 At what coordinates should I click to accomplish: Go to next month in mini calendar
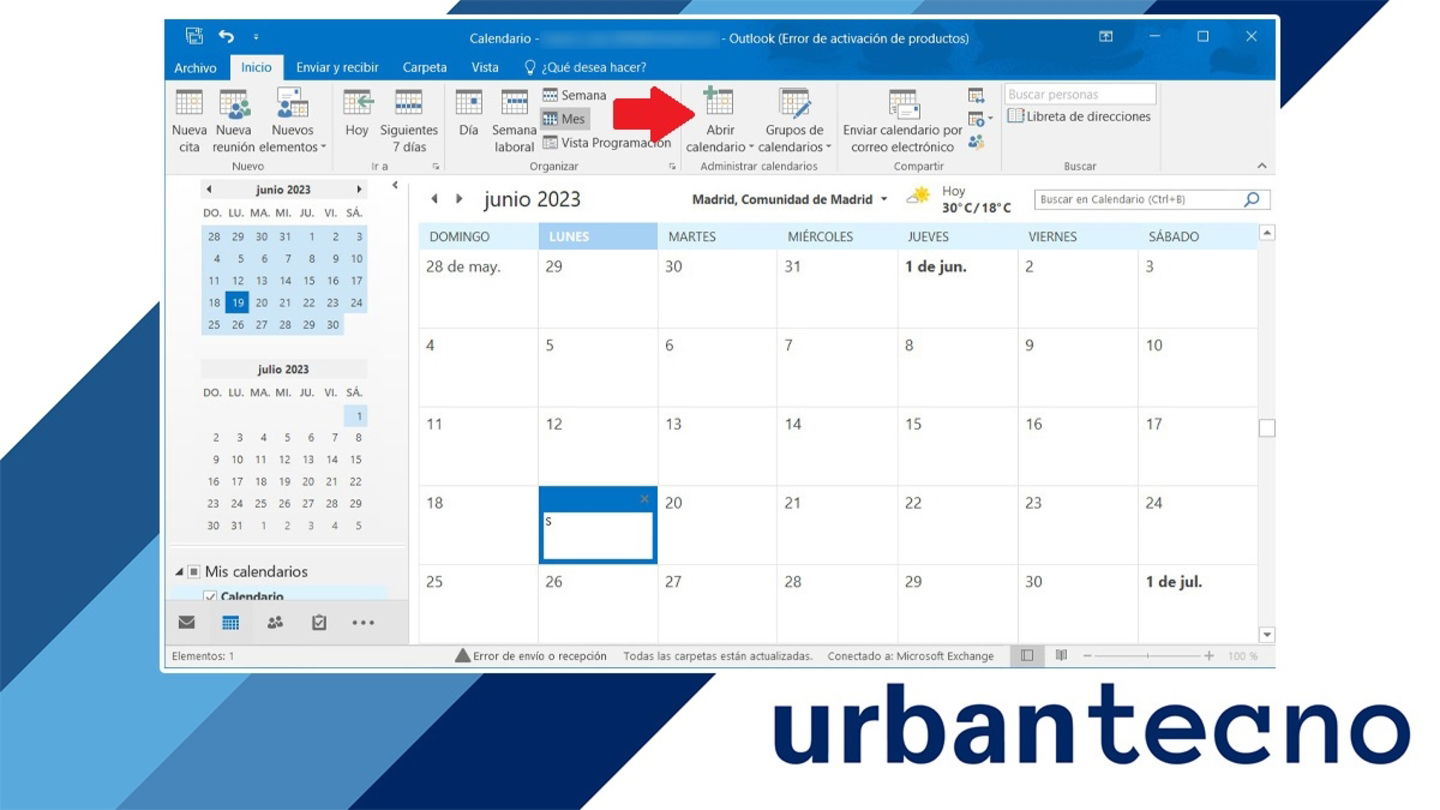tap(359, 189)
